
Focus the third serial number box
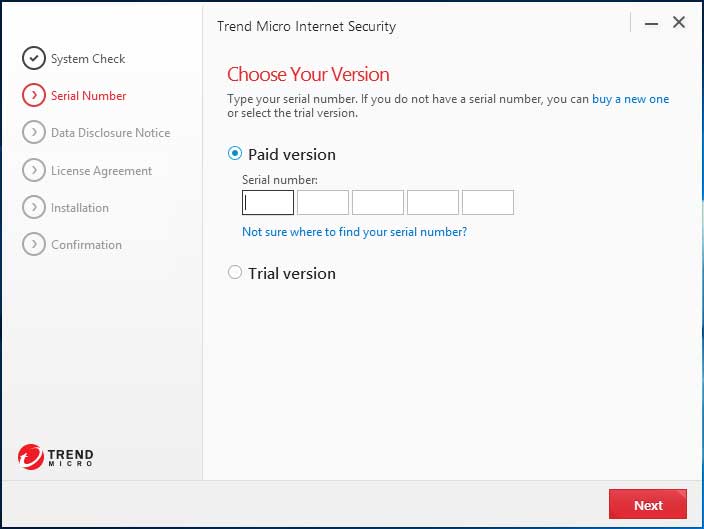[x=378, y=203]
